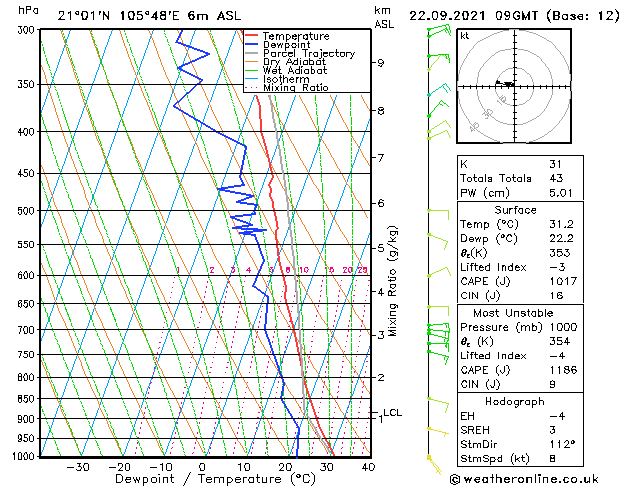Image resolution: width=629 pixels, height=486 pixels.
Task: Click the wind vector at hodograph center
Action: [x=505, y=84]
